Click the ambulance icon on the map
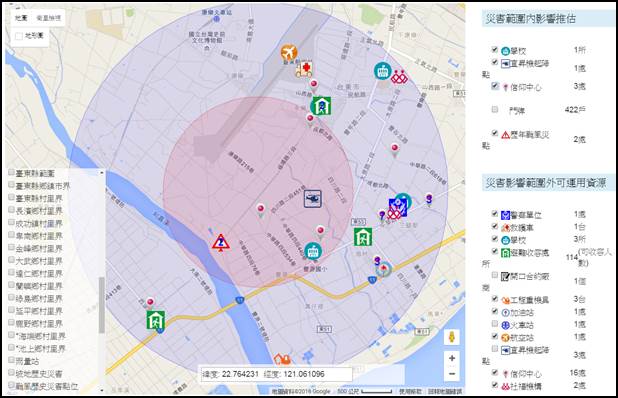The image size is (618, 398). click(304, 69)
